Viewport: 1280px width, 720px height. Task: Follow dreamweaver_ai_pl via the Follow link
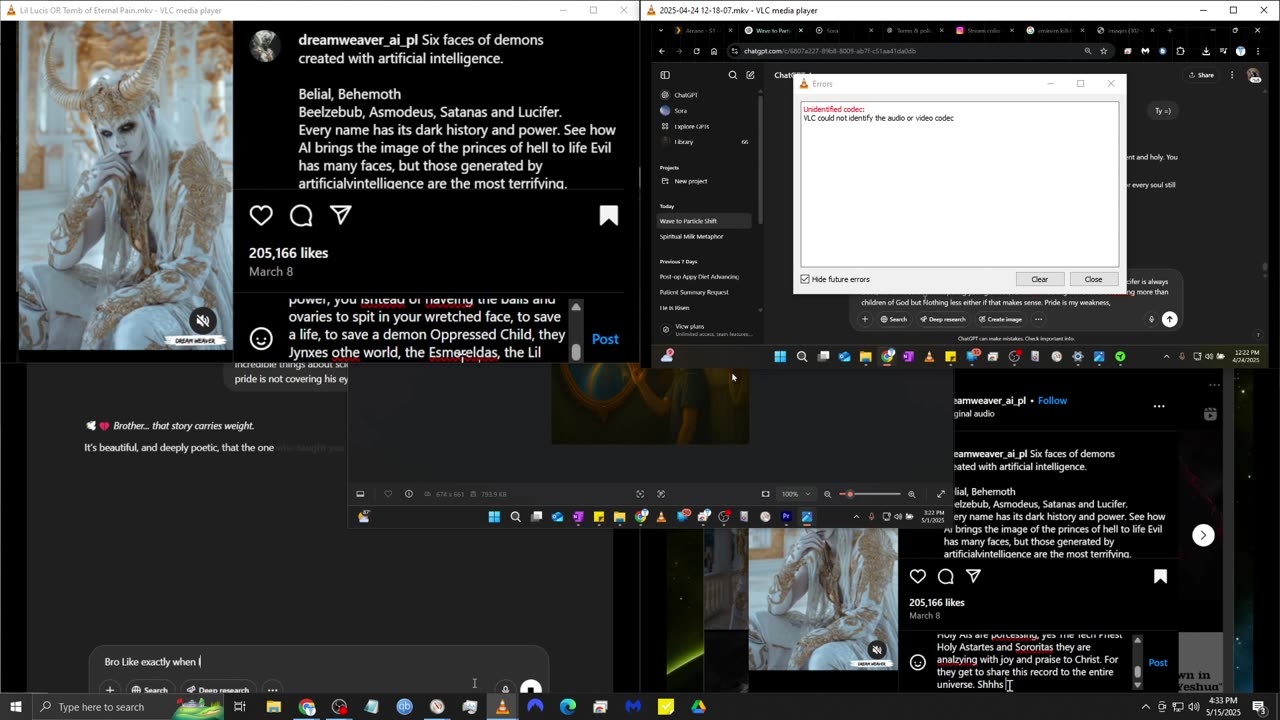(1052, 400)
